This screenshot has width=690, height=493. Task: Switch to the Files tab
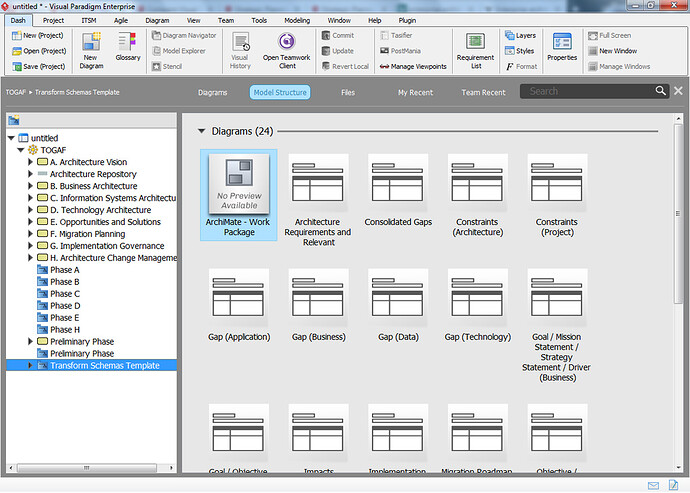pyautogui.click(x=348, y=92)
